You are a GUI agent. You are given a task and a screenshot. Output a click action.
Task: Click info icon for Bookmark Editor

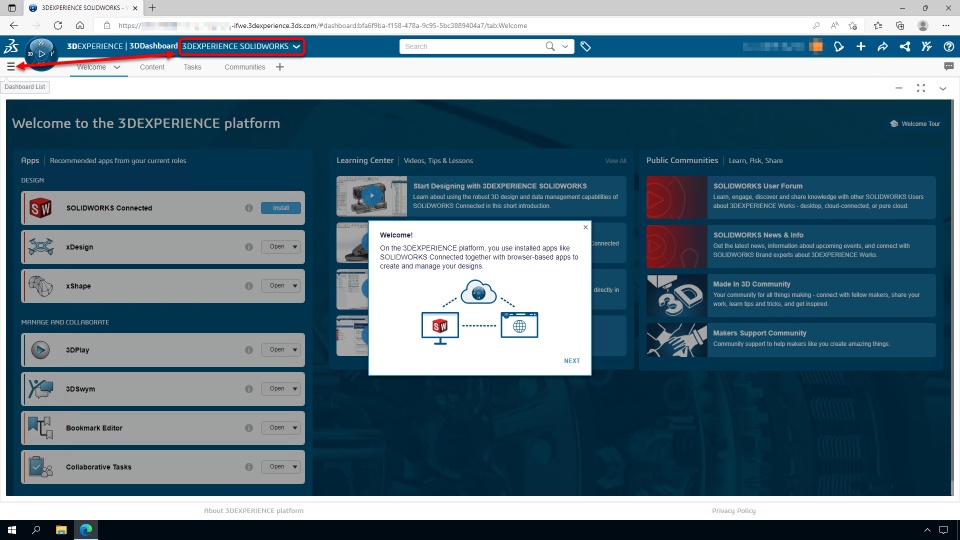(x=249, y=428)
